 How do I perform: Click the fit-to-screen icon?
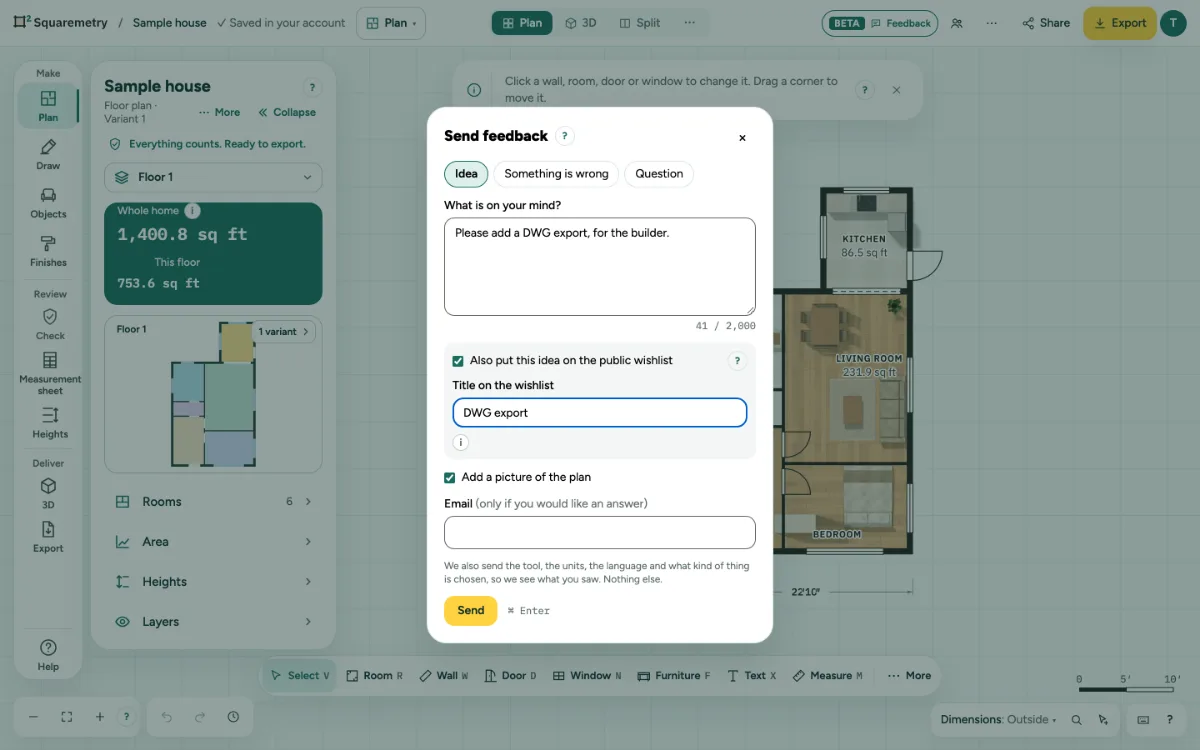pyautogui.click(x=66, y=717)
